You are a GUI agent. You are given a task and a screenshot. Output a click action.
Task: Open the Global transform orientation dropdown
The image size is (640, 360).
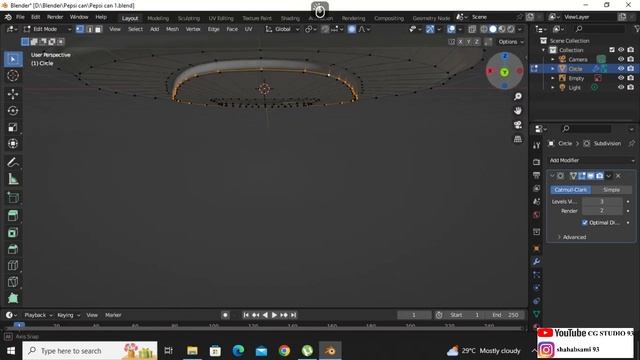pos(282,29)
